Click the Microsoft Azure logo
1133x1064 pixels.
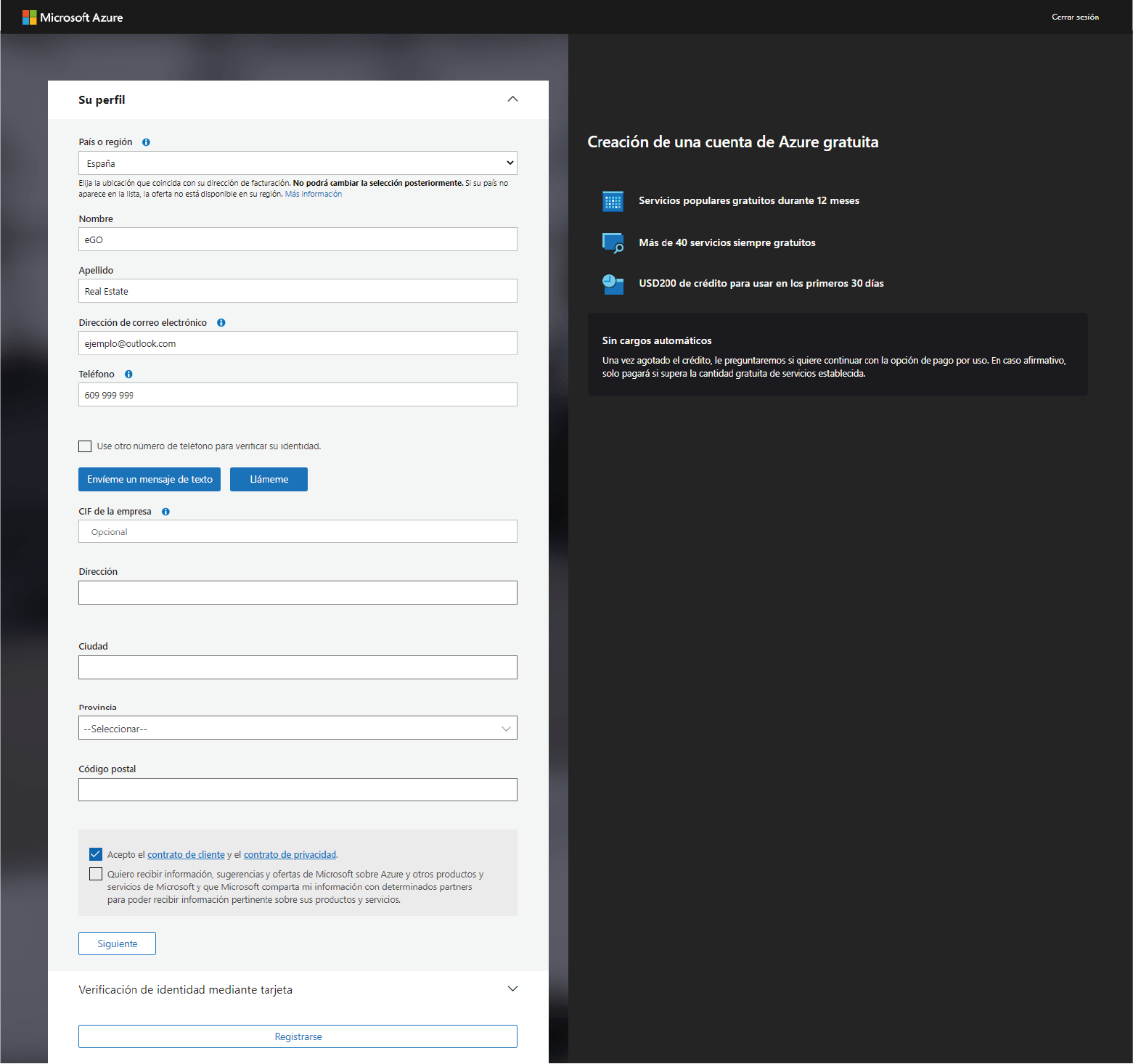click(x=73, y=17)
